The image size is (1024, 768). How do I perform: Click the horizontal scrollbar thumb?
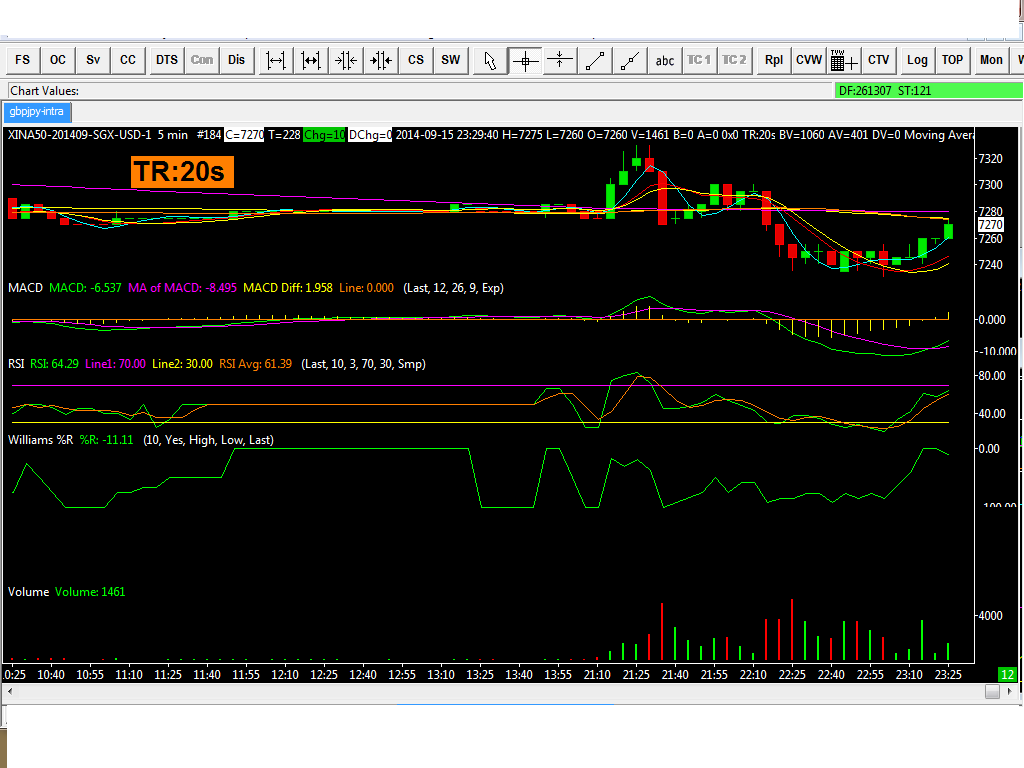[992, 691]
